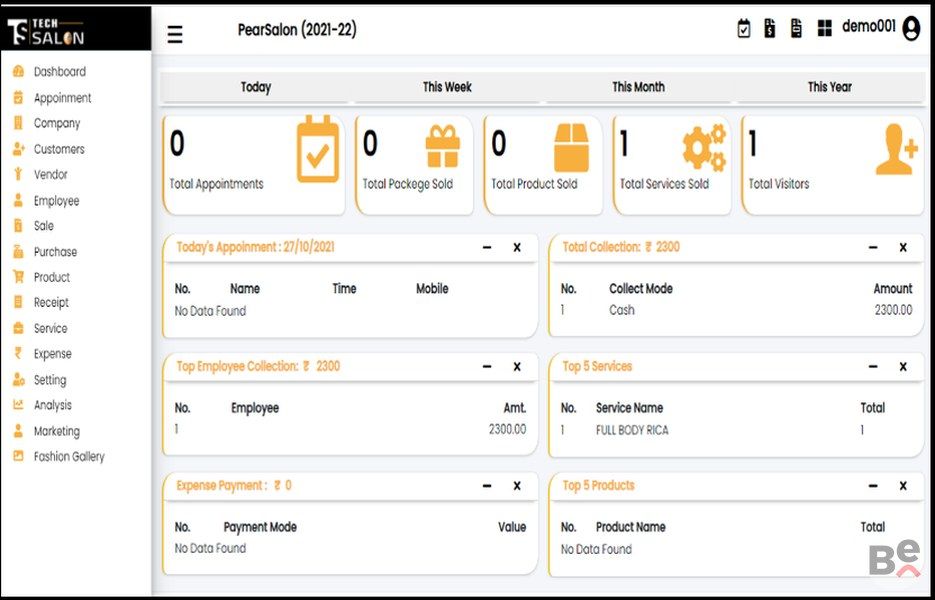Close the Expense Payment panel
Screen dimensions: 935x600
coord(517,486)
